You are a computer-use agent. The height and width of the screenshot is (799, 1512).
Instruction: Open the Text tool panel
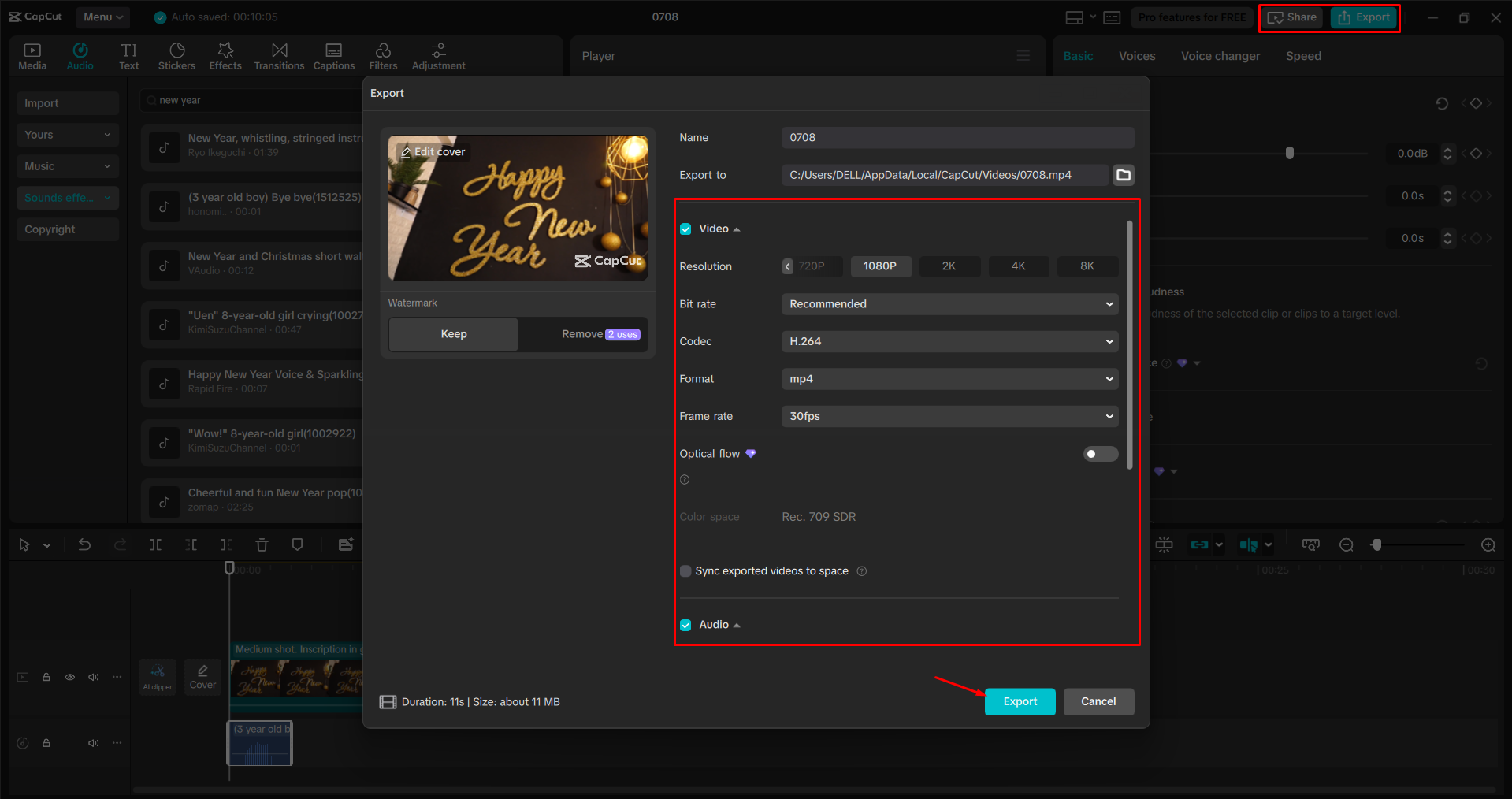click(x=129, y=56)
